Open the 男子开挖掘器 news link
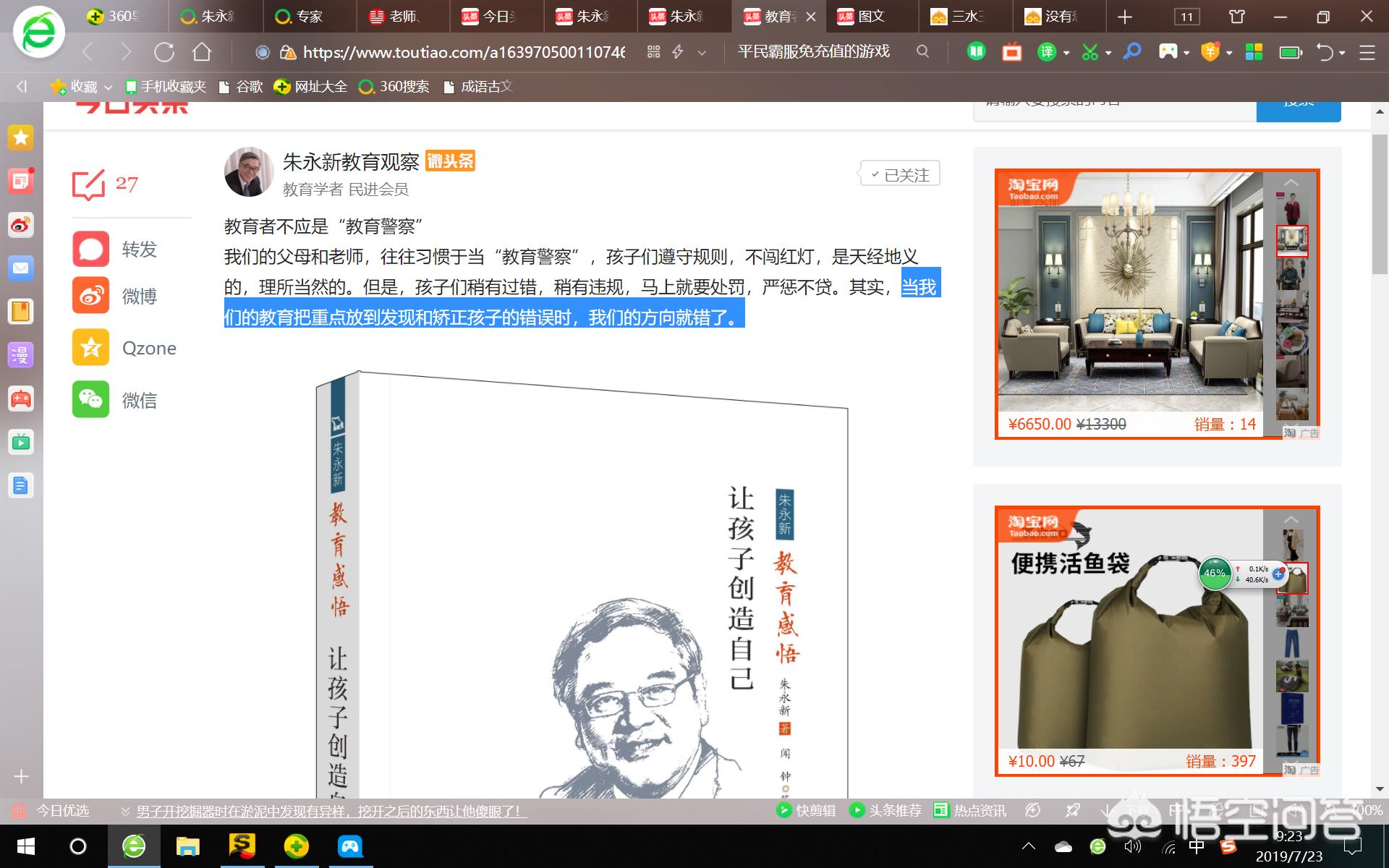The width and height of the screenshot is (1389, 868). (x=329, y=811)
